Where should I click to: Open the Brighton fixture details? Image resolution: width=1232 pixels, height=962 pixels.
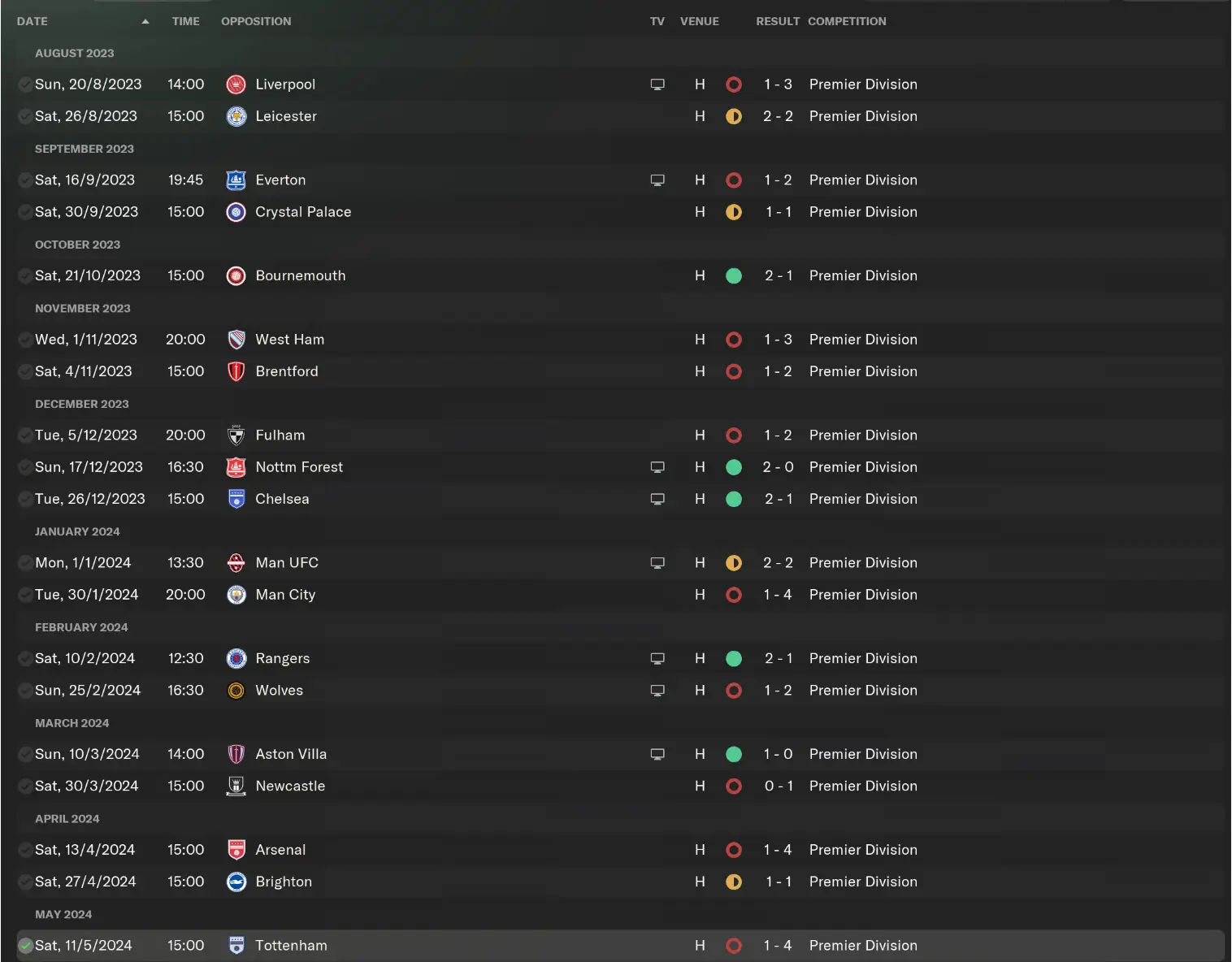[x=284, y=881]
